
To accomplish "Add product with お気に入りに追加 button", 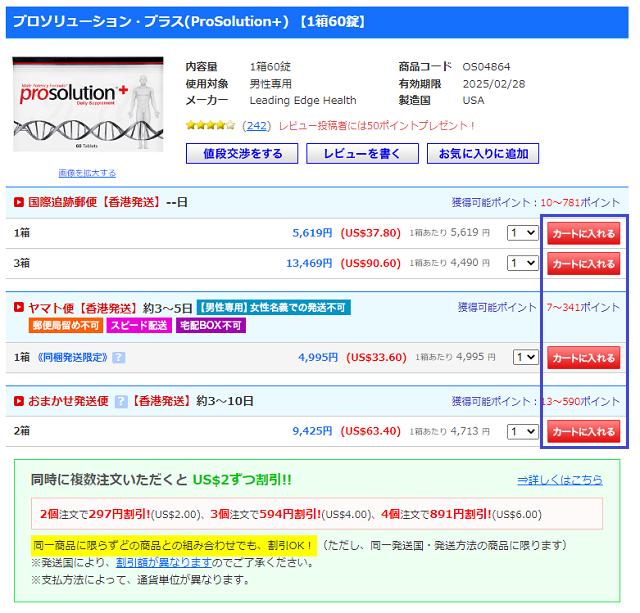I will coord(483,153).
